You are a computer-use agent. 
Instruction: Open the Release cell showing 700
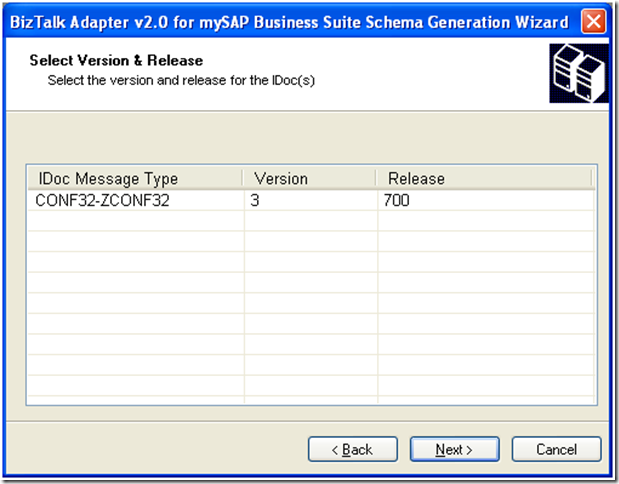click(x=396, y=201)
